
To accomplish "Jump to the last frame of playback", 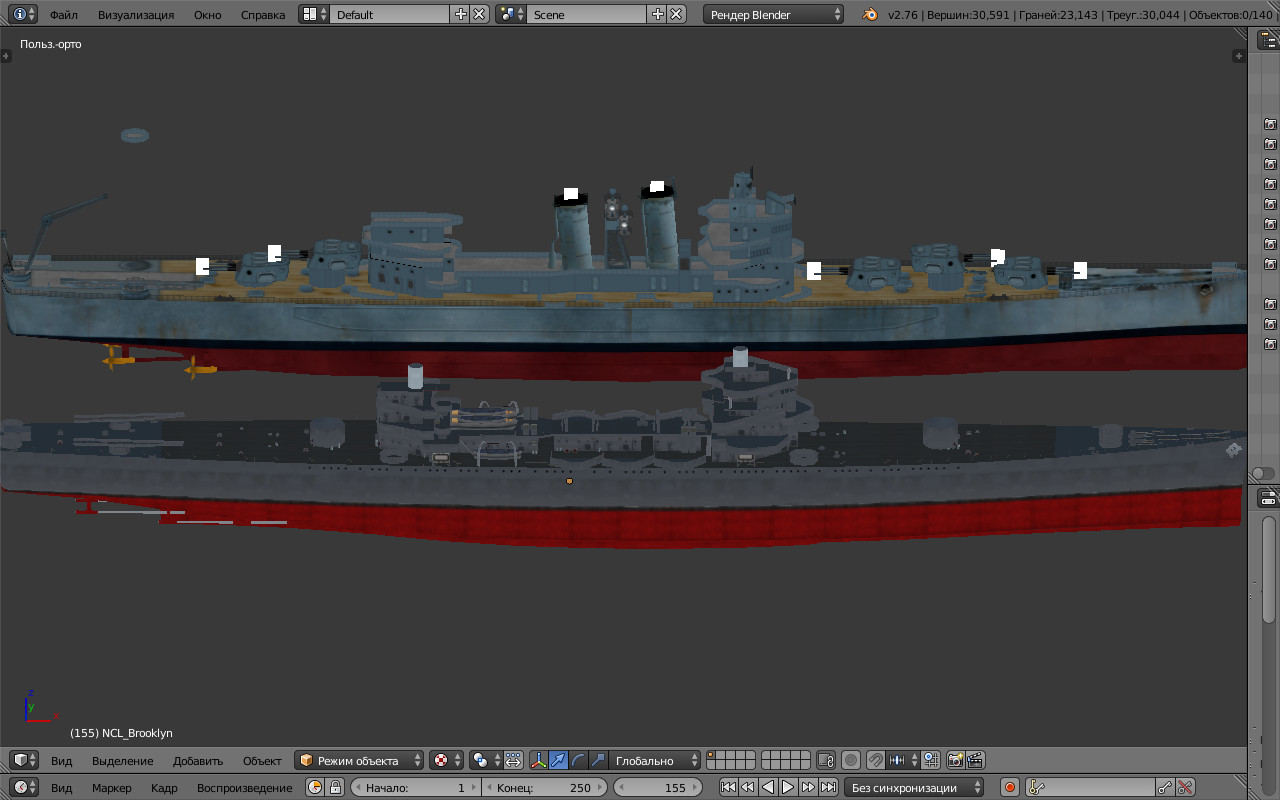I will pyautogui.click(x=828, y=788).
